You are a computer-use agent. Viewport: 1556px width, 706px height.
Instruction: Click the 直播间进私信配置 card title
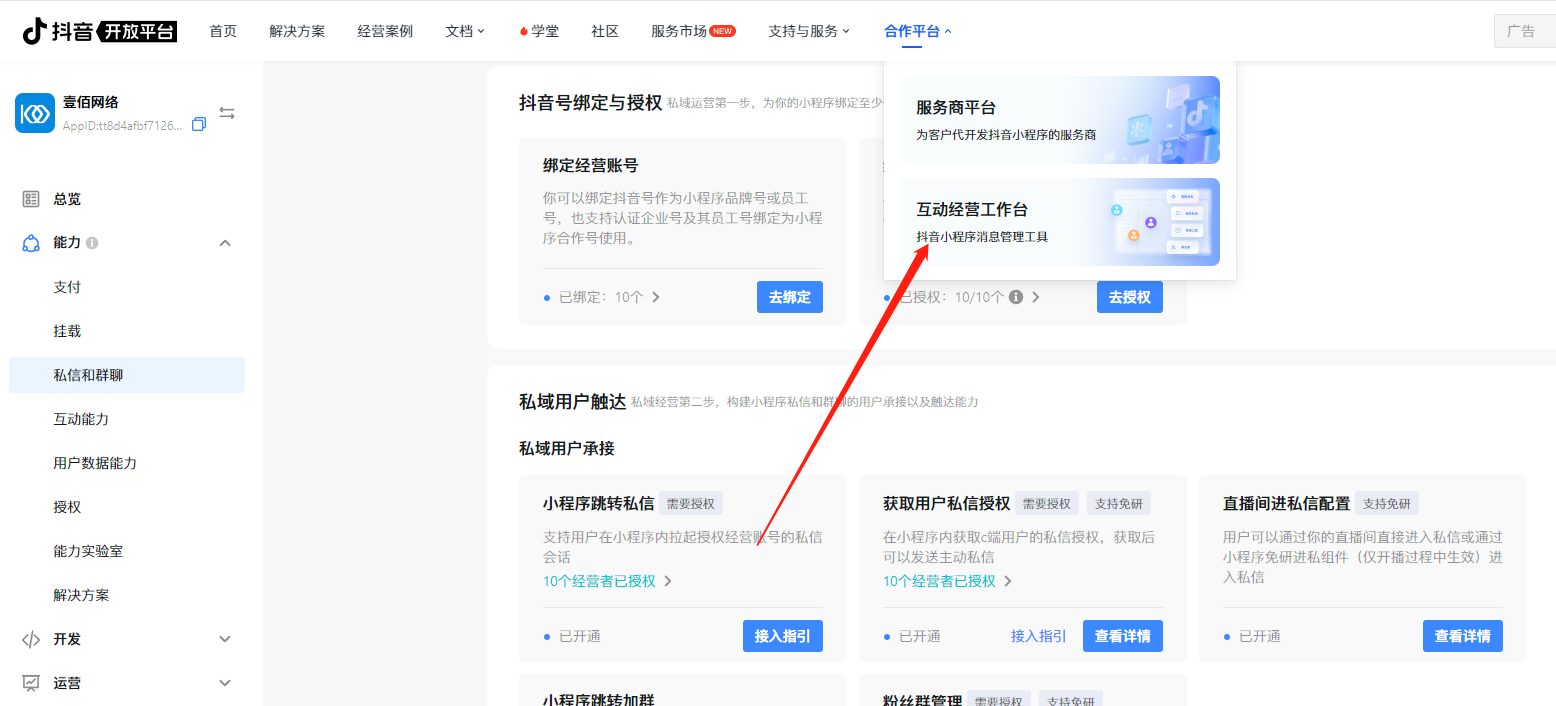[1287, 503]
